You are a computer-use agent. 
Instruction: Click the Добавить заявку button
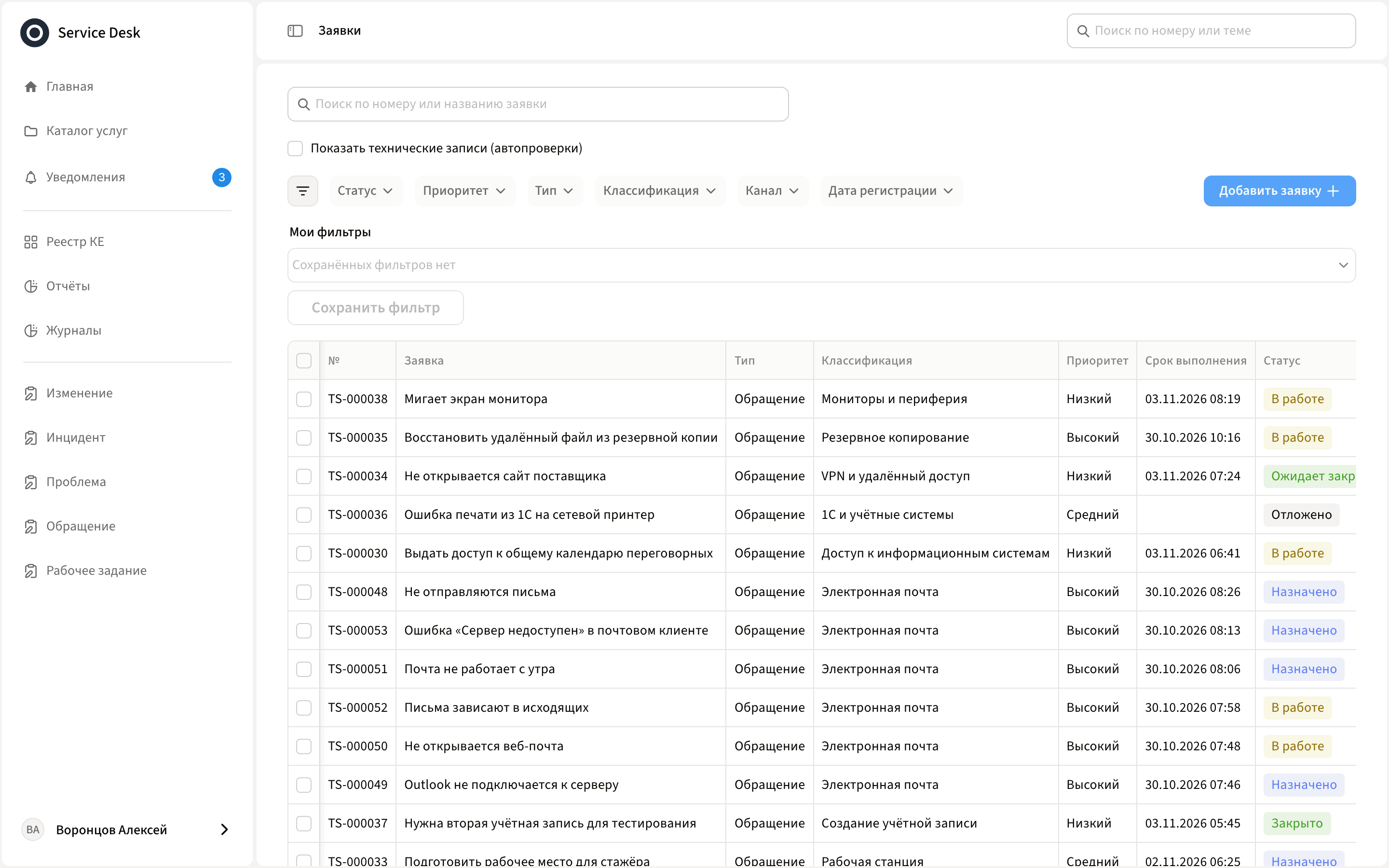1280,190
